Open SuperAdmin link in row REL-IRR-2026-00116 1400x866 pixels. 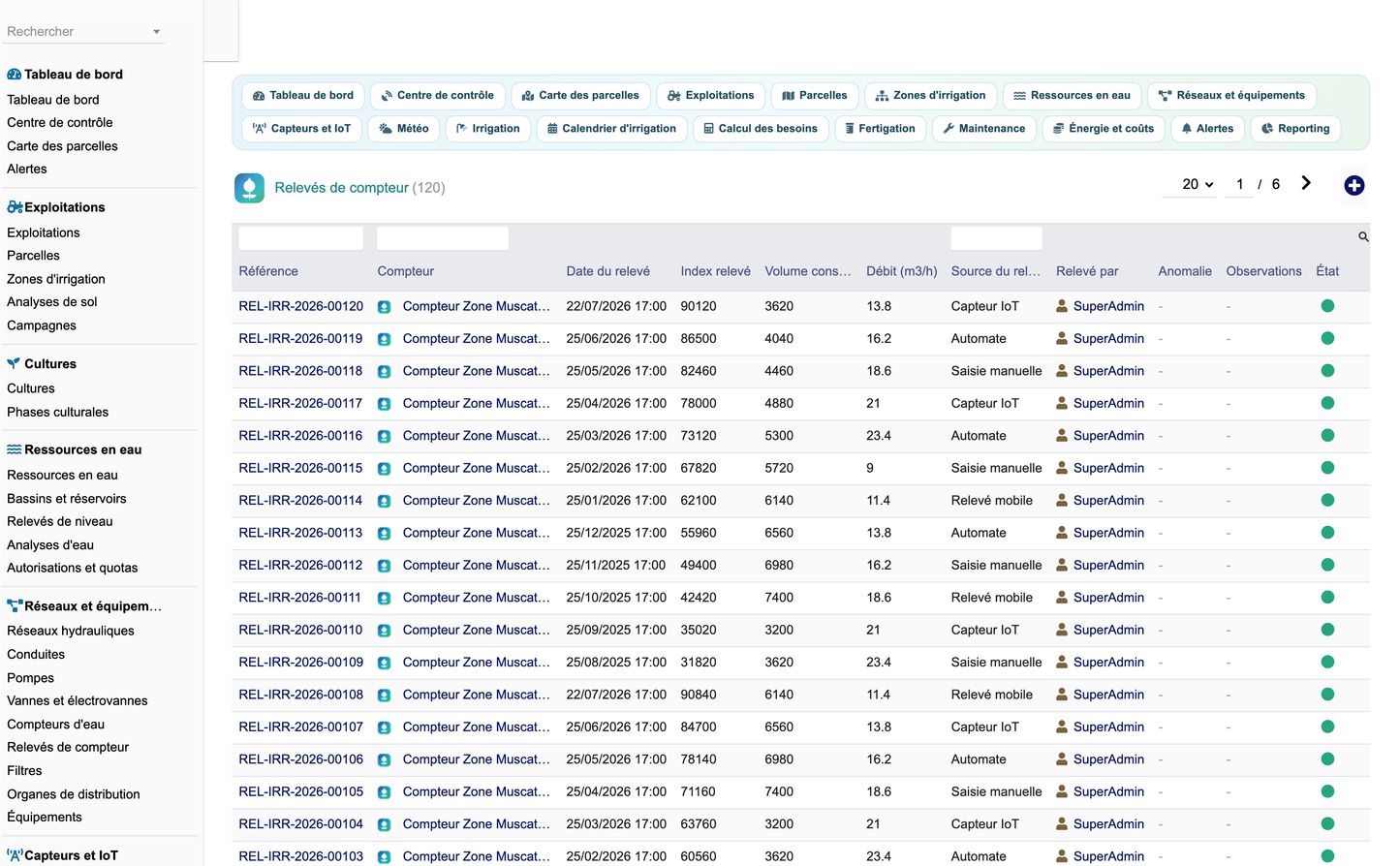point(1108,436)
